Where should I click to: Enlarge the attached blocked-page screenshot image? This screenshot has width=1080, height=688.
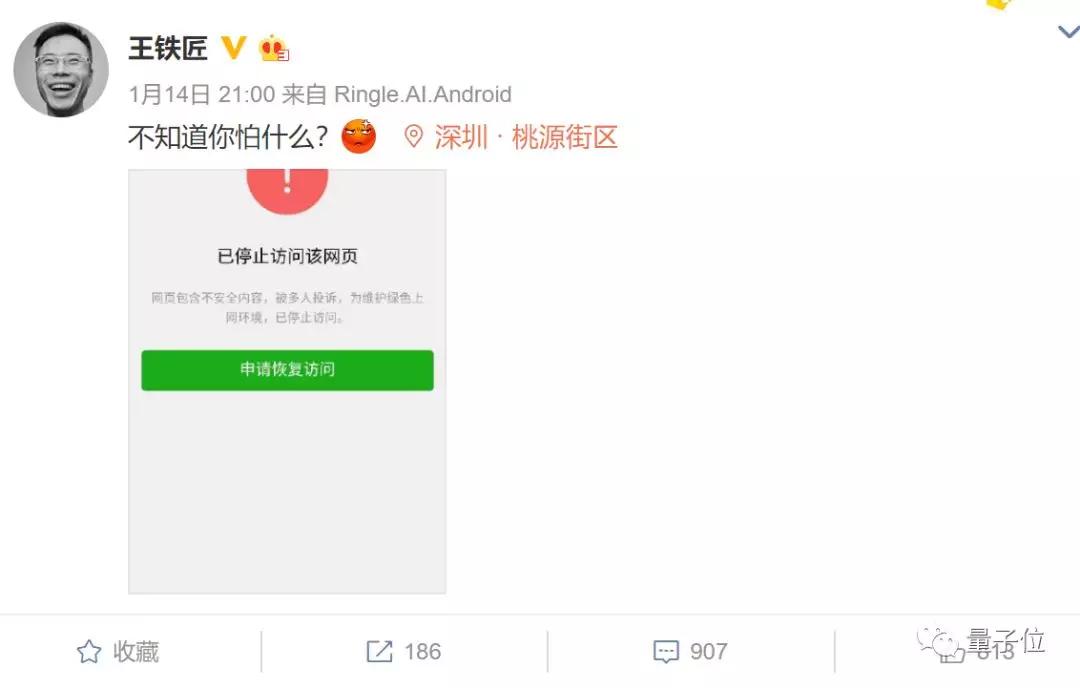pos(287,381)
